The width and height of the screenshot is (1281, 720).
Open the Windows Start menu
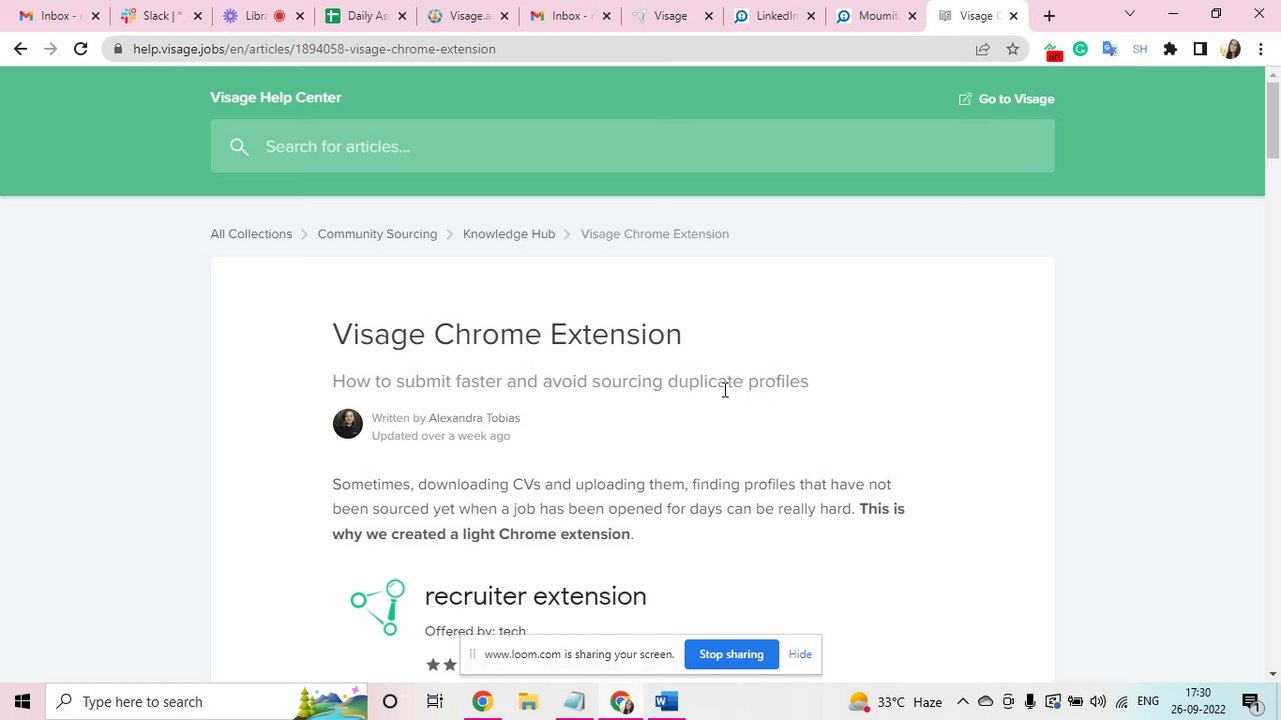pyautogui.click(x=22, y=701)
